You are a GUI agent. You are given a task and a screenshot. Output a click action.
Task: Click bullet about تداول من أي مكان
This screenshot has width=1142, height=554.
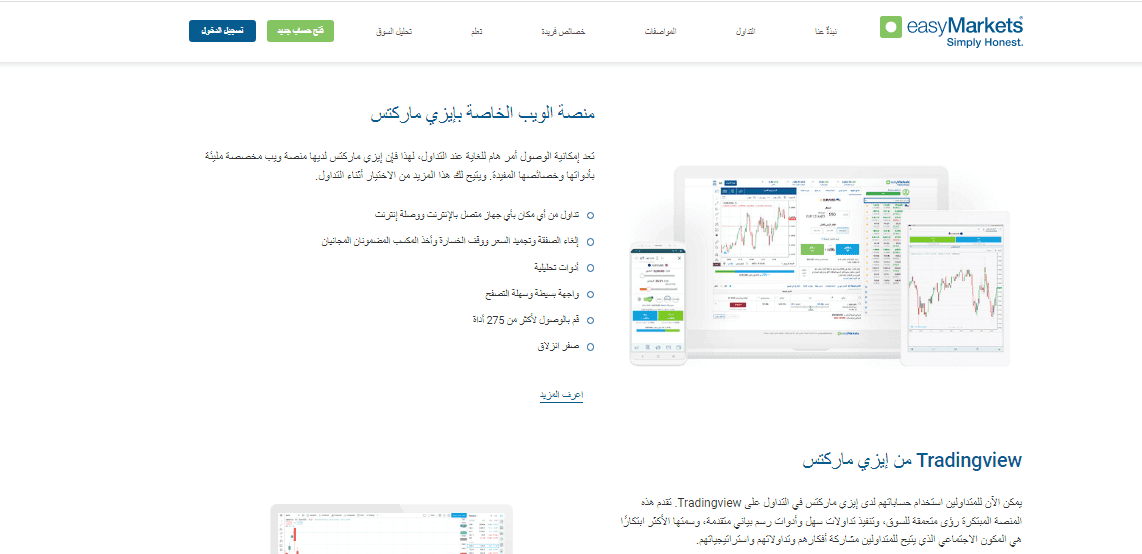pyautogui.click(x=476, y=215)
